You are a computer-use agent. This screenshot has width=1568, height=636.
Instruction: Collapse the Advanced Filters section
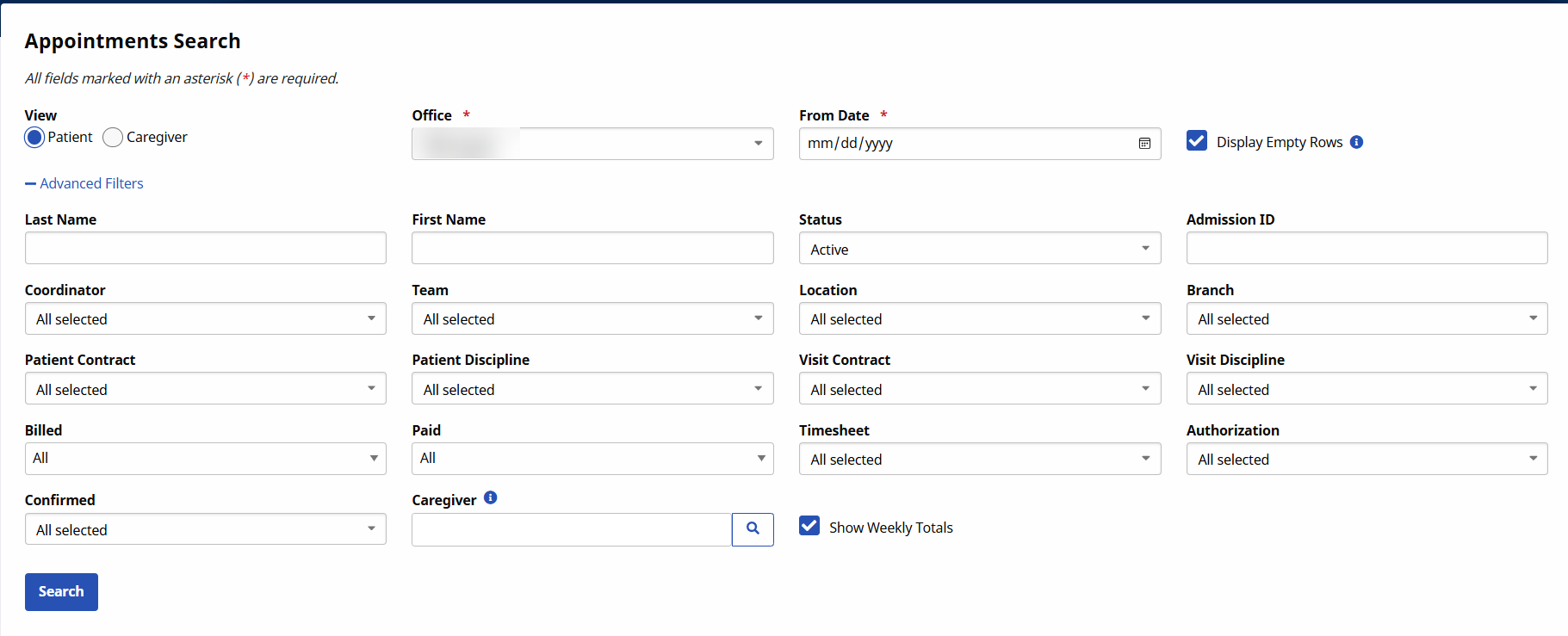(84, 183)
